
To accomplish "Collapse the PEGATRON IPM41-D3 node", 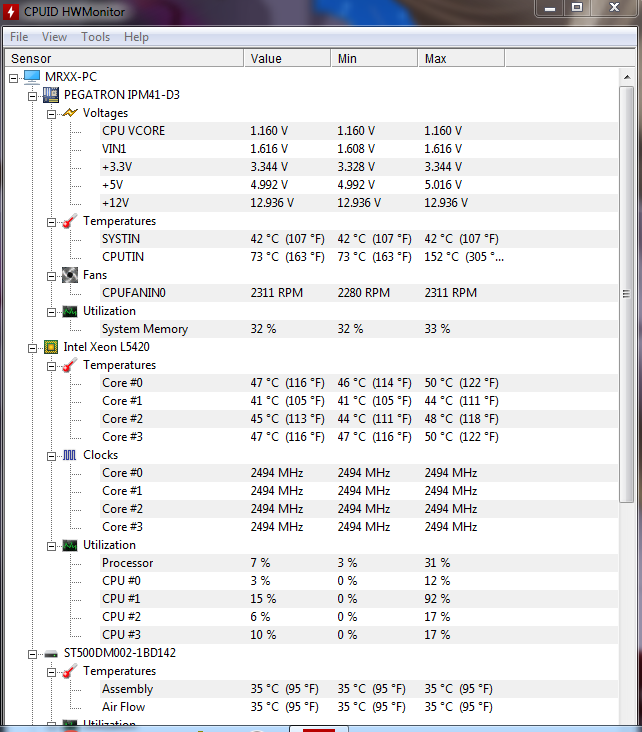I will tap(32, 97).
